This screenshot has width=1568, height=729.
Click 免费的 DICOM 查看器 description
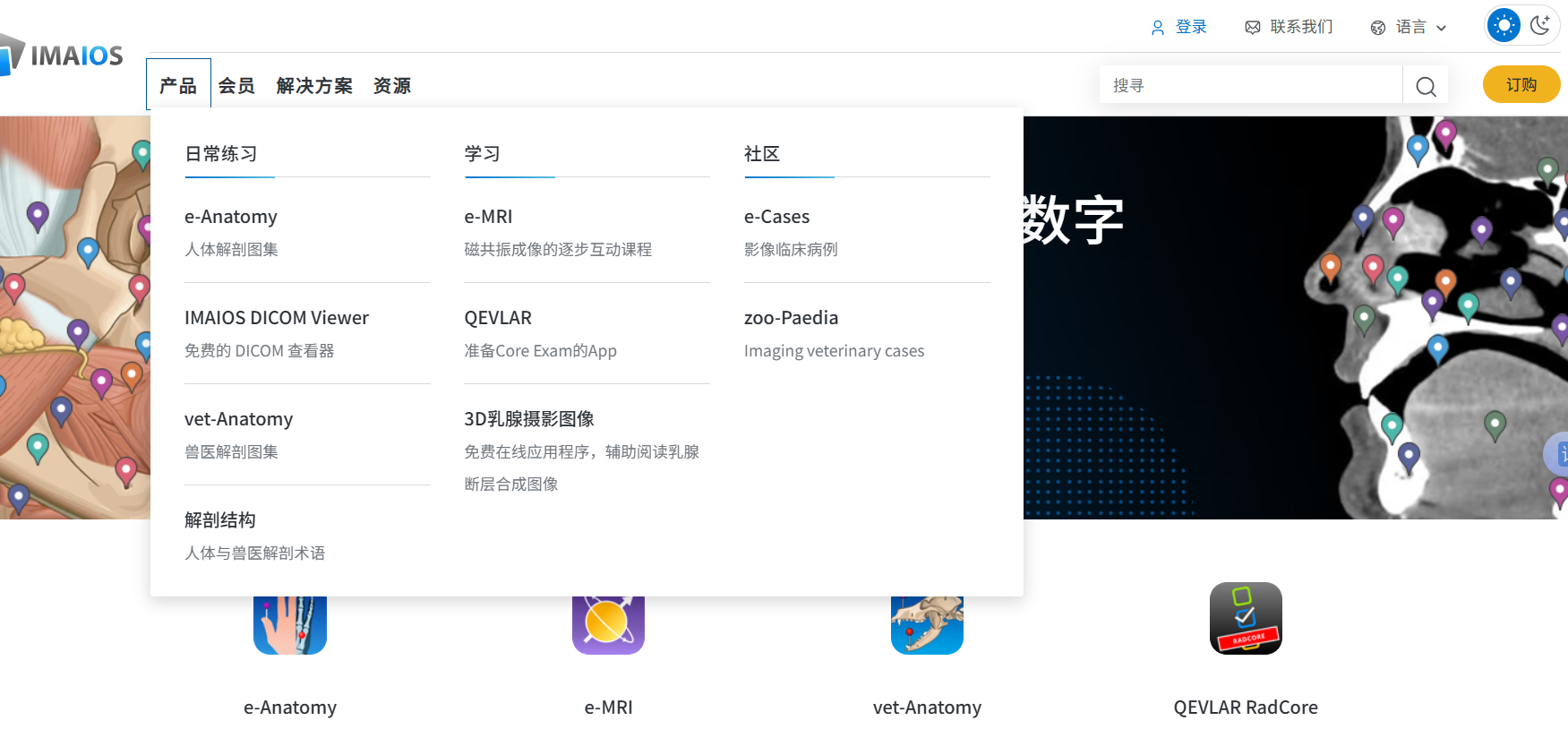click(x=260, y=351)
